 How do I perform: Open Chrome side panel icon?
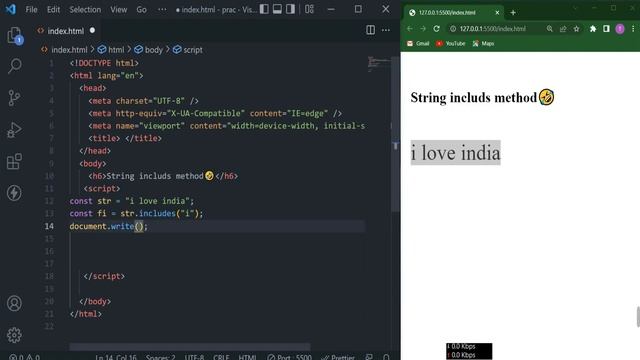607,29
